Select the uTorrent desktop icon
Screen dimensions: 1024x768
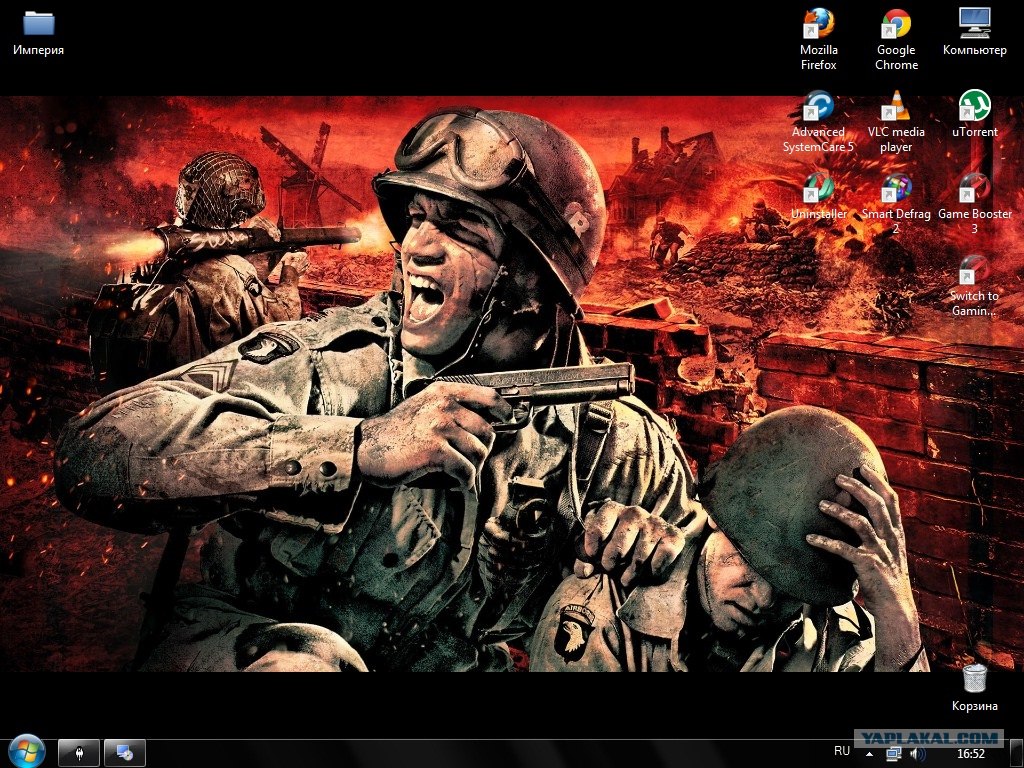[974, 114]
